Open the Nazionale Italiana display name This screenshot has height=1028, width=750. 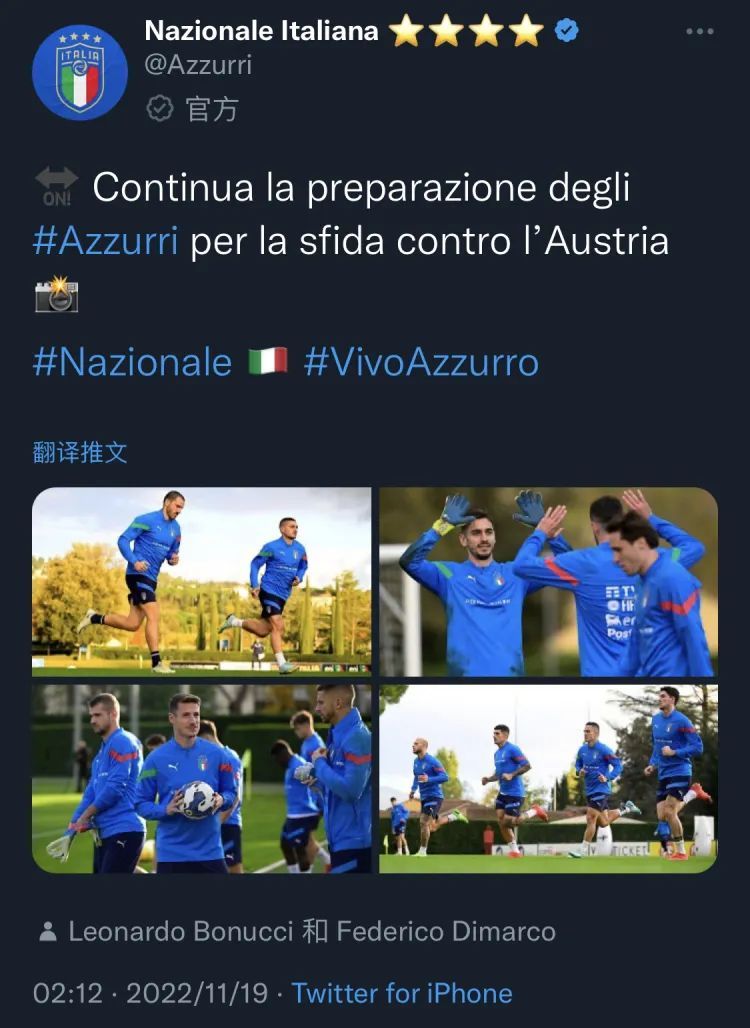pos(262,31)
